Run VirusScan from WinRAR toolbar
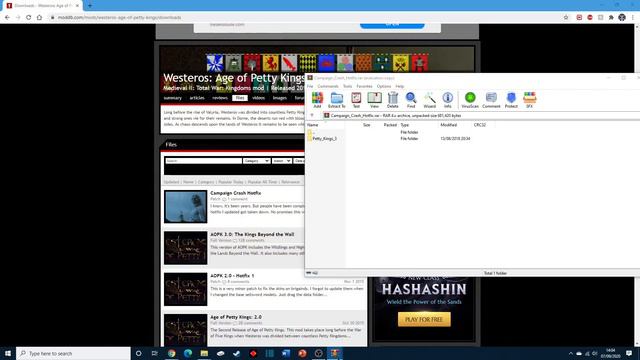This screenshot has height=360, width=640. (x=470, y=100)
